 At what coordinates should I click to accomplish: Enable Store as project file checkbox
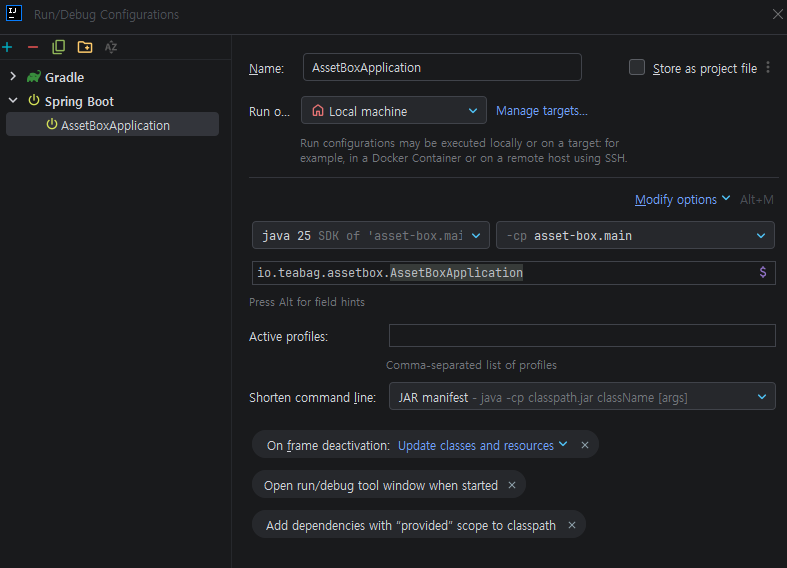click(637, 67)
